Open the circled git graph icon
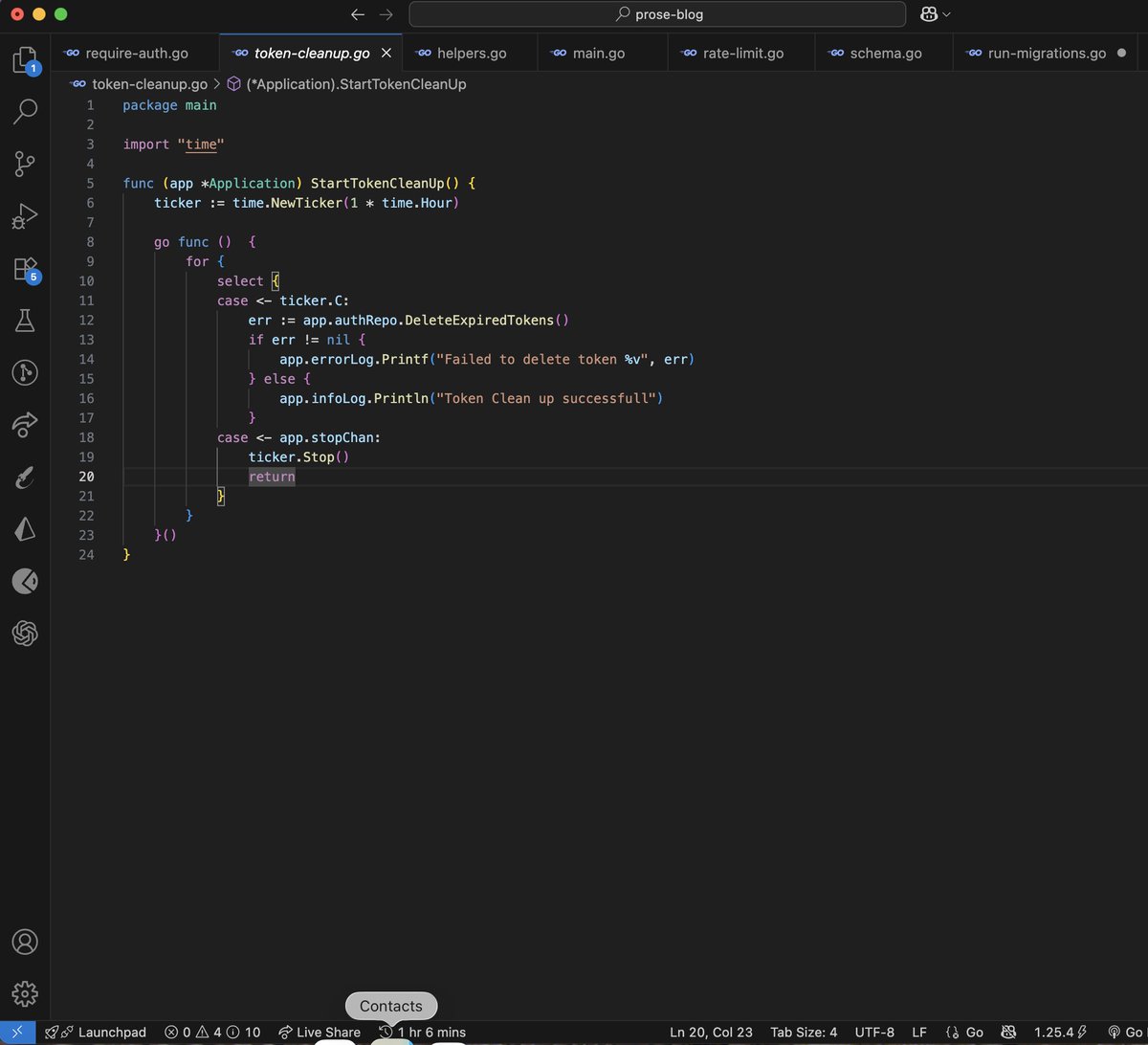 pos(25,373)
